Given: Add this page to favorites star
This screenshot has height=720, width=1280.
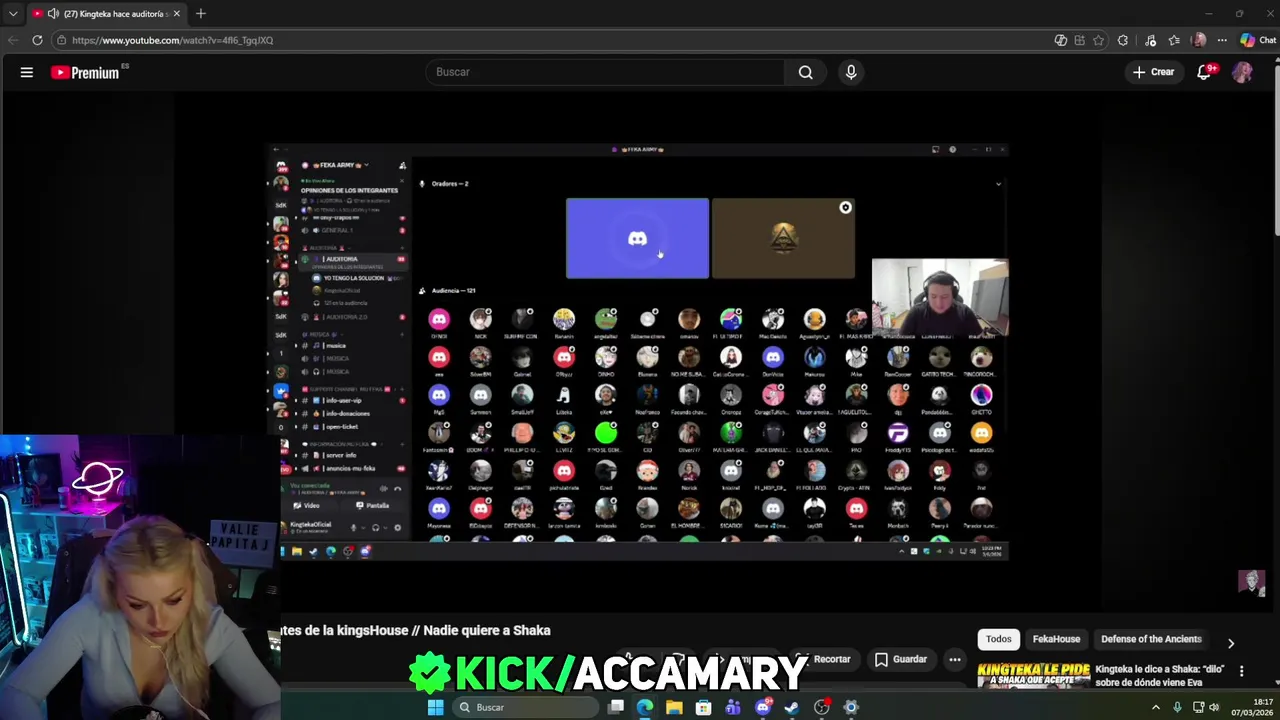Looking at the screenshot, I should coord(1098,40).
